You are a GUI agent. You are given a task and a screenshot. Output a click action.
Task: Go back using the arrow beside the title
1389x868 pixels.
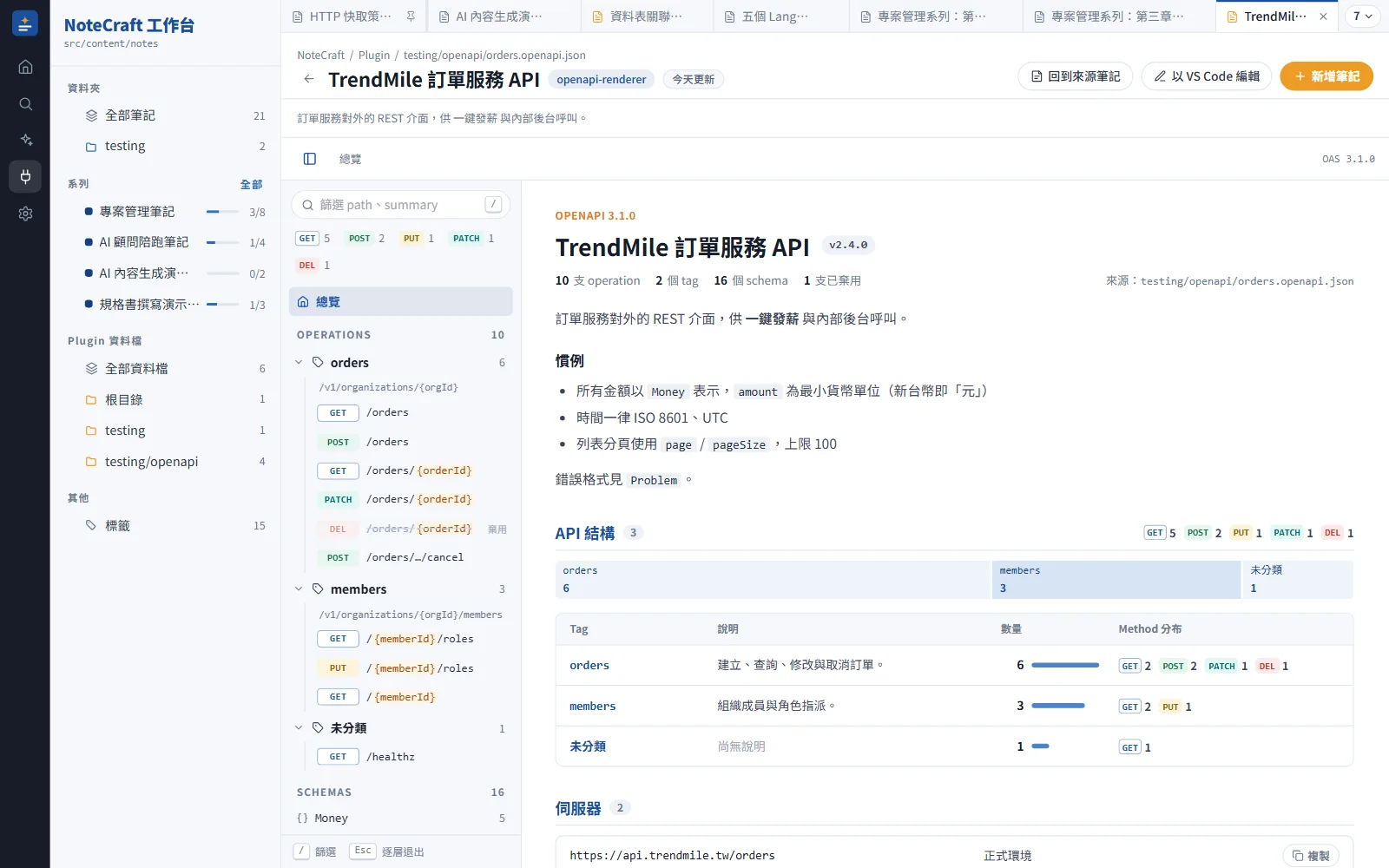(x=309, y=79)
